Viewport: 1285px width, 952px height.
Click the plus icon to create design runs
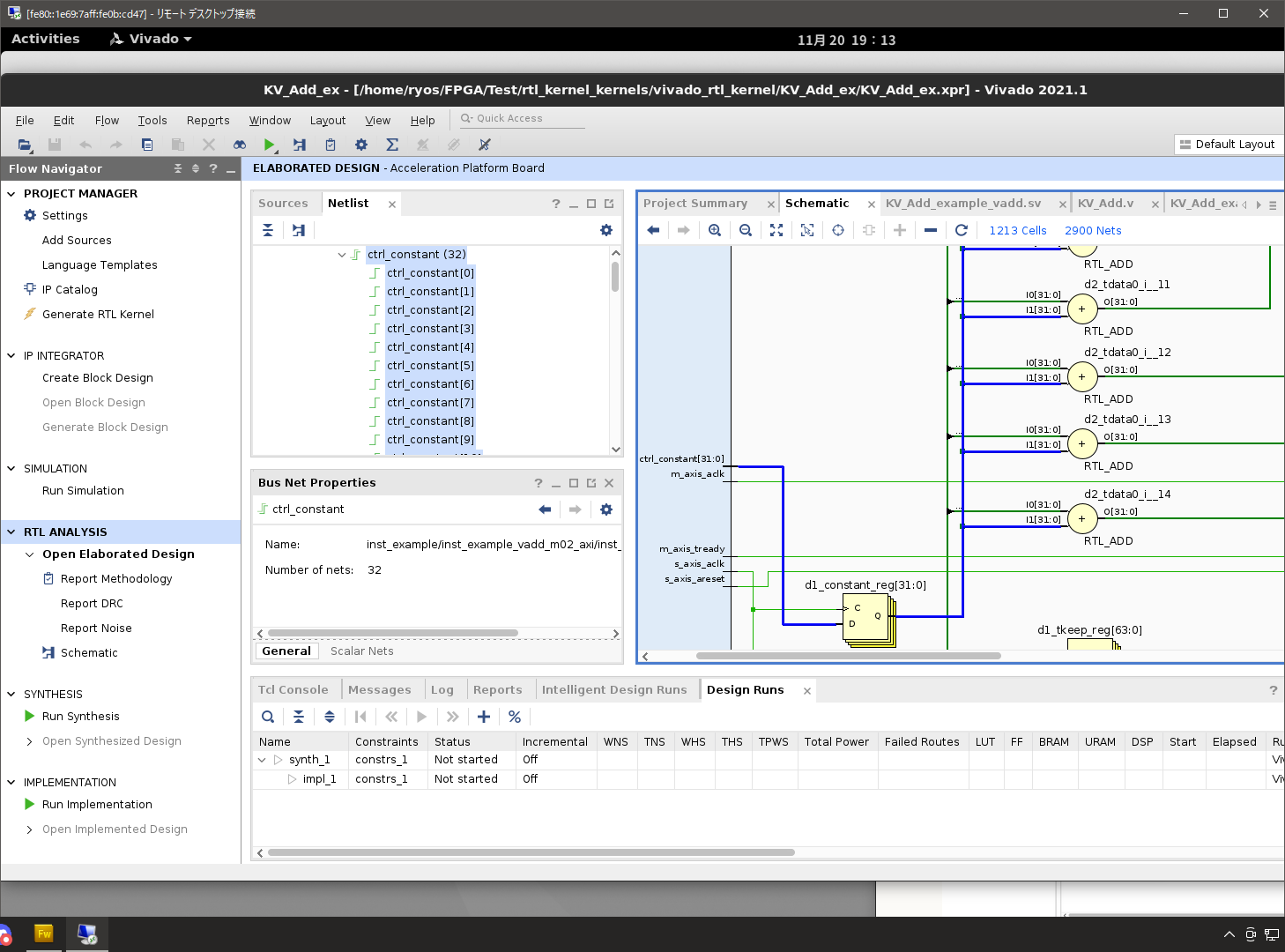point(484,717)
